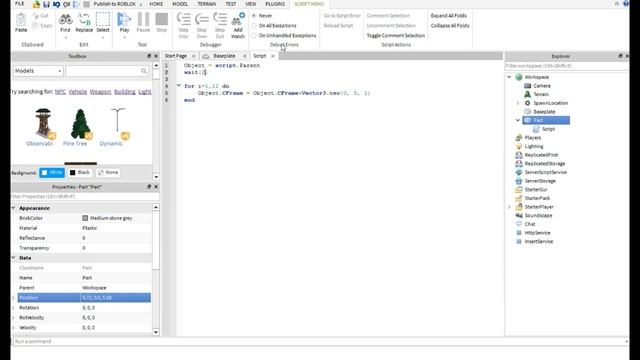This screenshot has width=640, height=360.
Task: Click the Copy icon in Clipboard group
Action: click(x=36, y=26)
